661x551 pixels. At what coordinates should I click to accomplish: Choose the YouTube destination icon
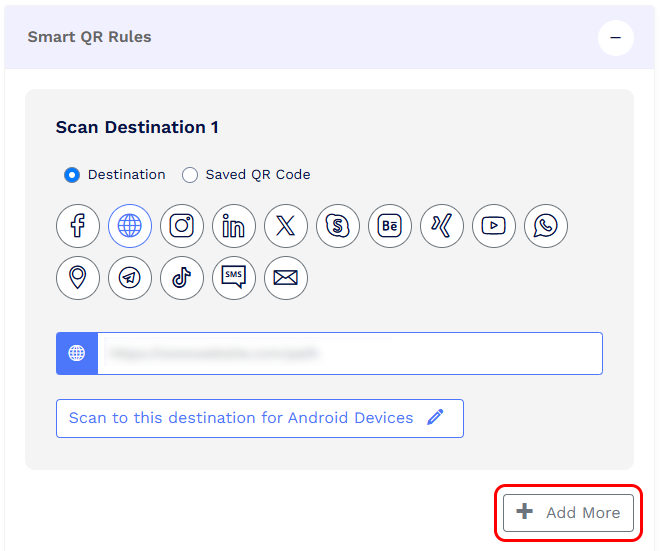tap(494, 226)
